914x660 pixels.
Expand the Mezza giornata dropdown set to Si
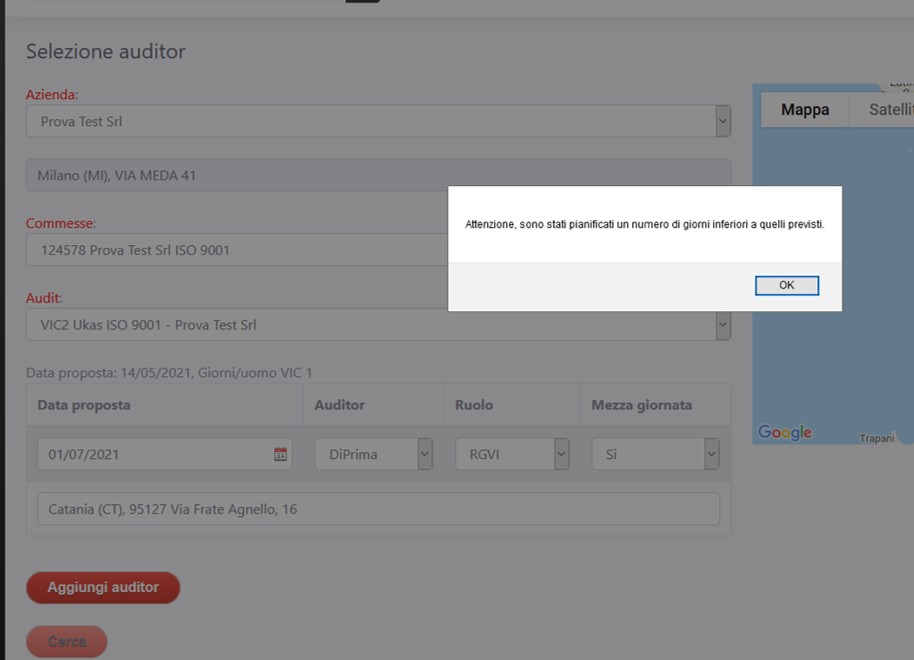[655, 454]
